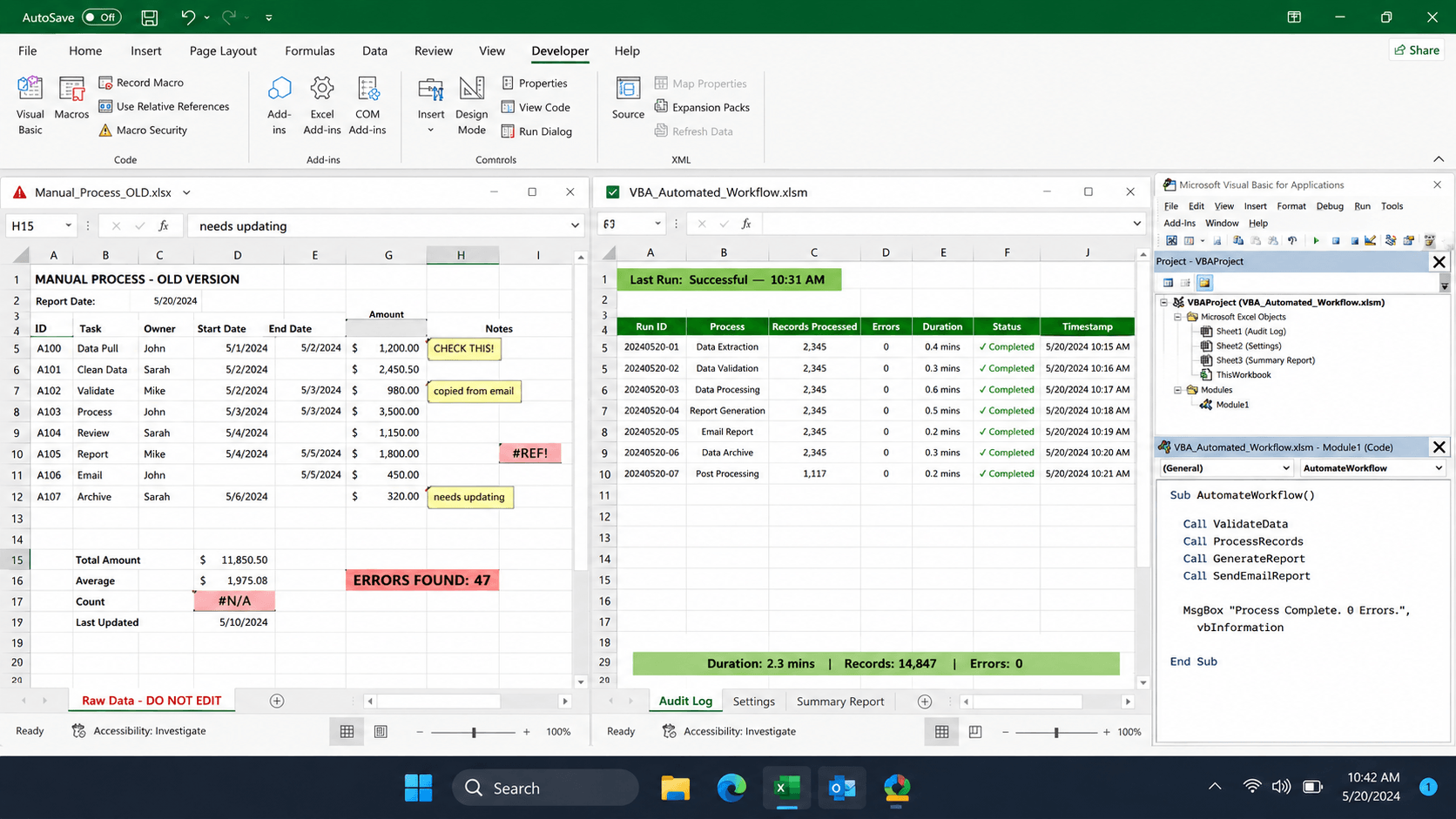The height and width of the screenshot is (819, 1456).
Task: Click the taskbar Search box
Action: pos(545,789)
